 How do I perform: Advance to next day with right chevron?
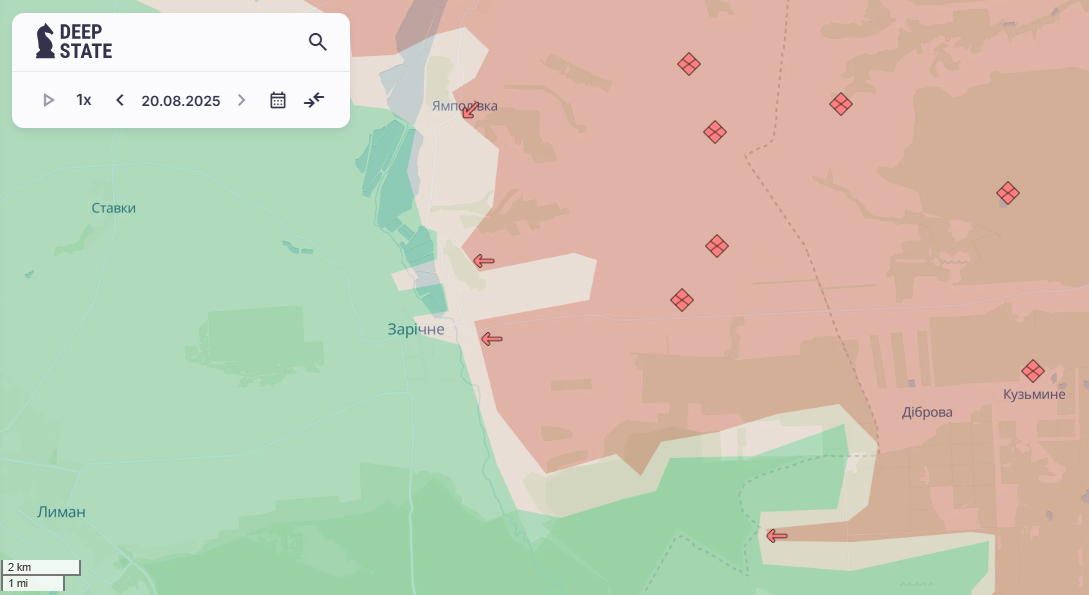[241, 100]
